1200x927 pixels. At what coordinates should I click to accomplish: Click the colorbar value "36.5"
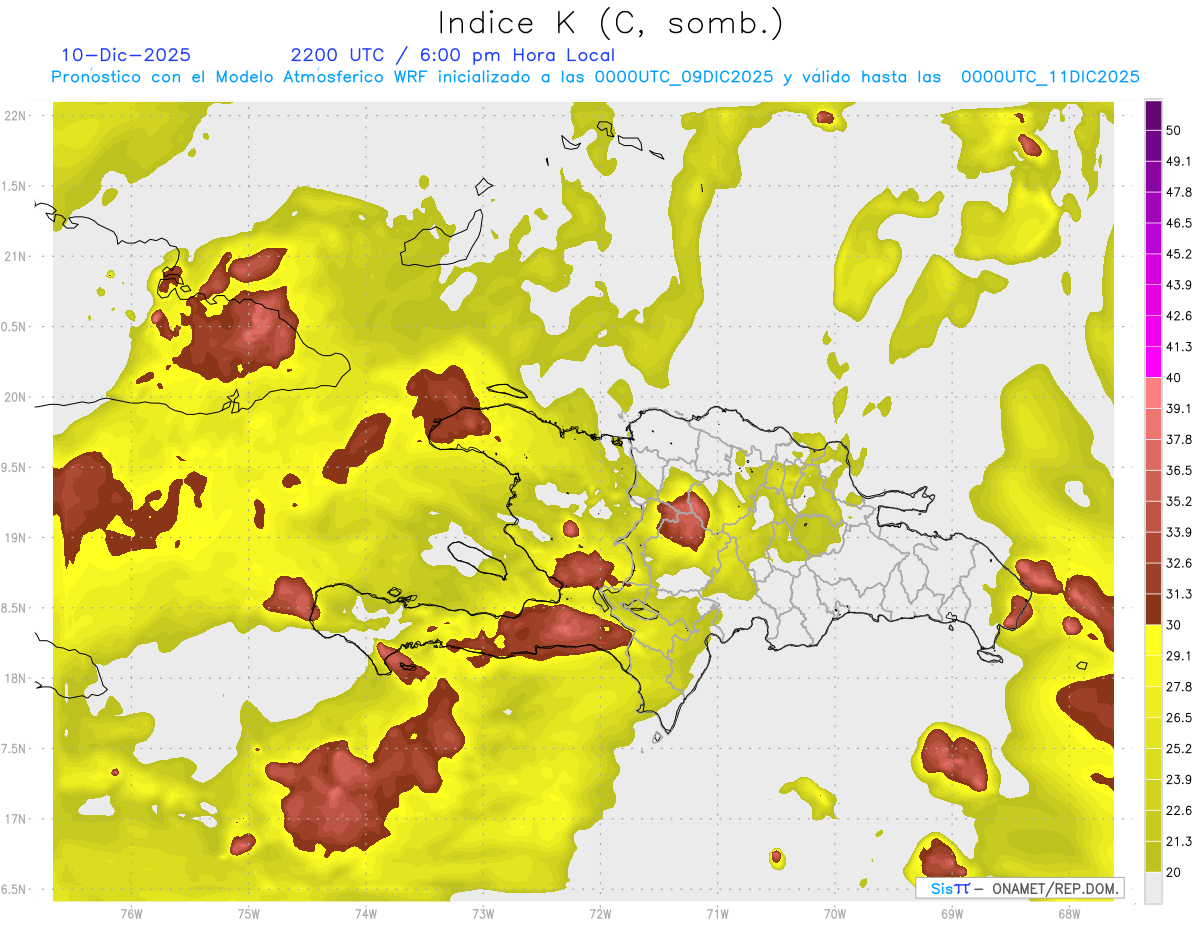(1179, 470)
